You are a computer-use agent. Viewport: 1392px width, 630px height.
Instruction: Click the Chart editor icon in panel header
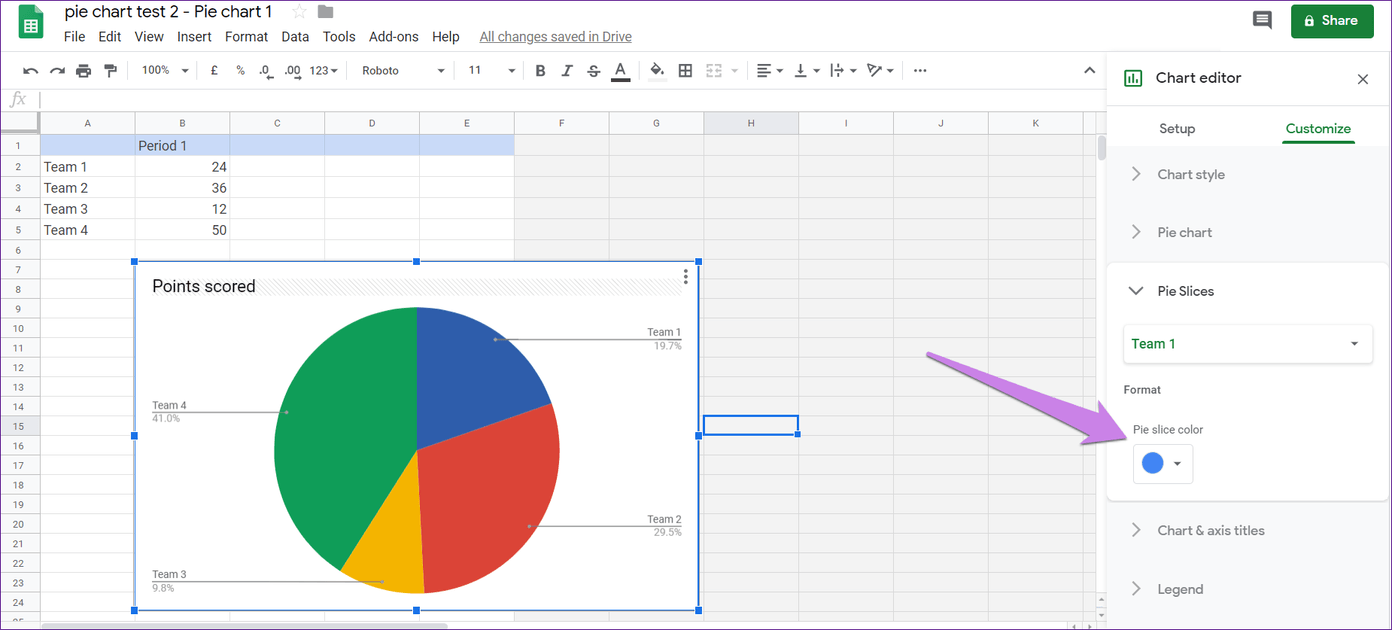[x=1133, y=78]
